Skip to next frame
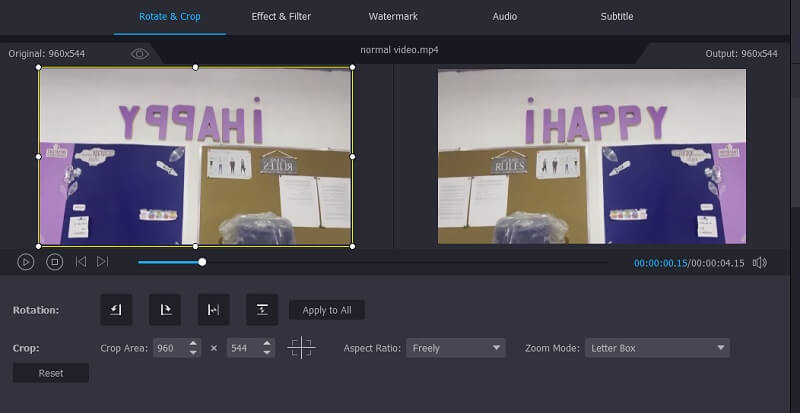This screenshot has width=800, height=413. pyautogui.click(x=103, y=262)
